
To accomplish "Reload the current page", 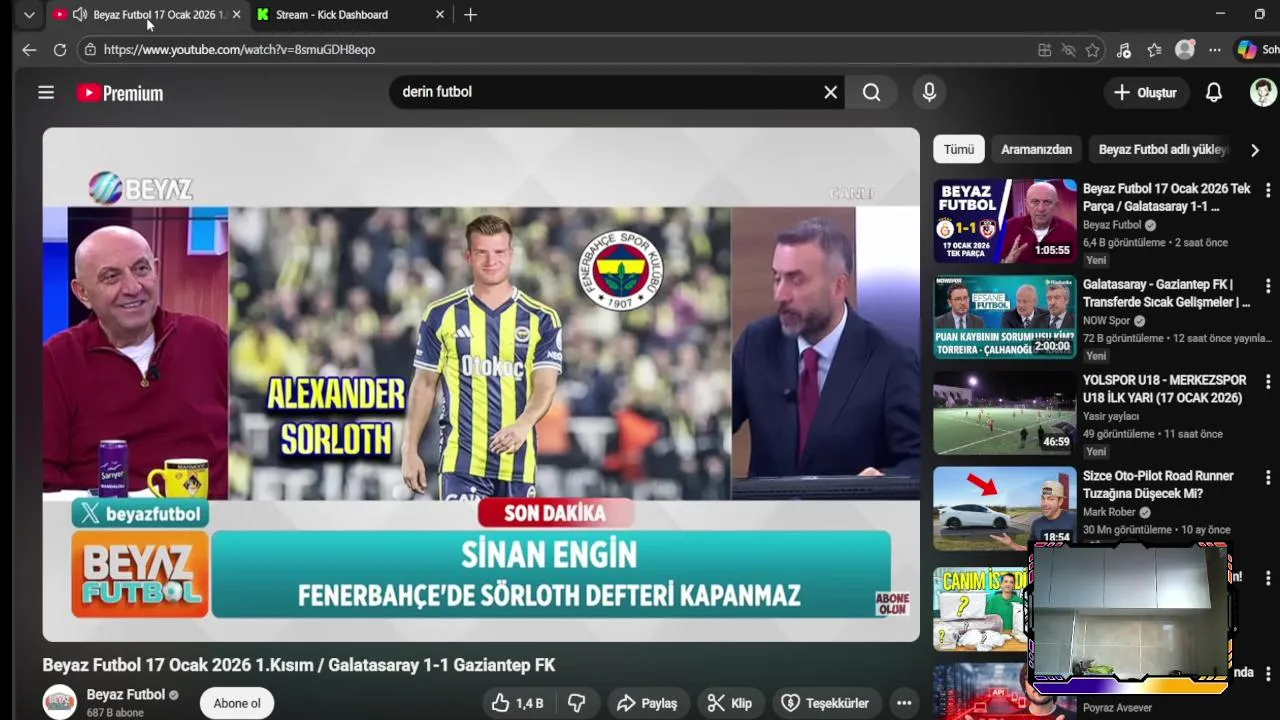I will [60, 50].
